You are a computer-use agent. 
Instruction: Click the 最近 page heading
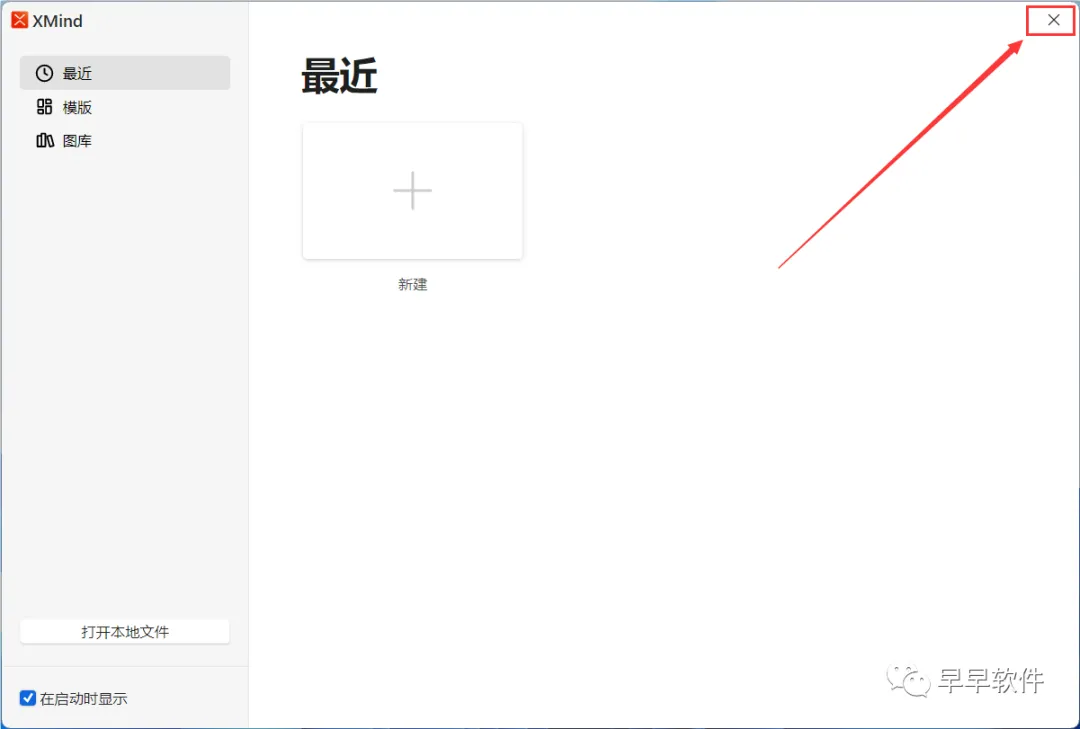(x=340, y=76)
